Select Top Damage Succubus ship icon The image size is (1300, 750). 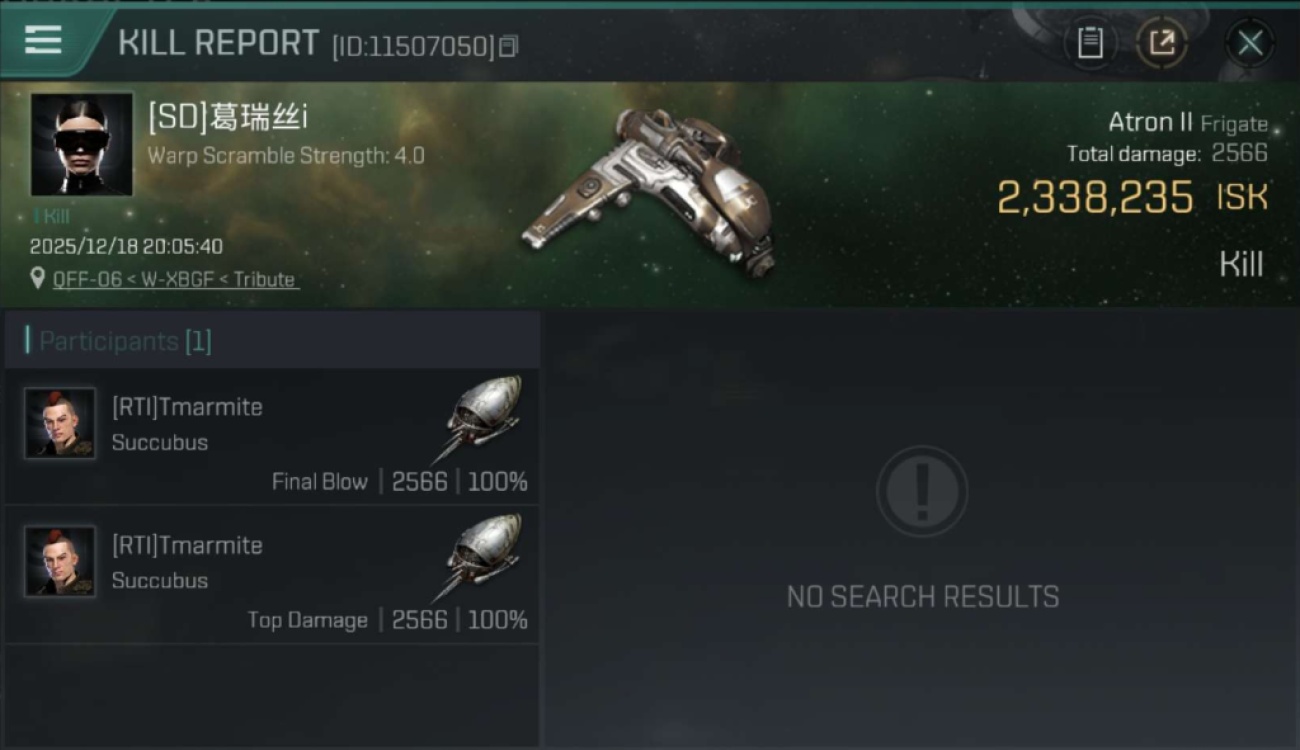479,555
